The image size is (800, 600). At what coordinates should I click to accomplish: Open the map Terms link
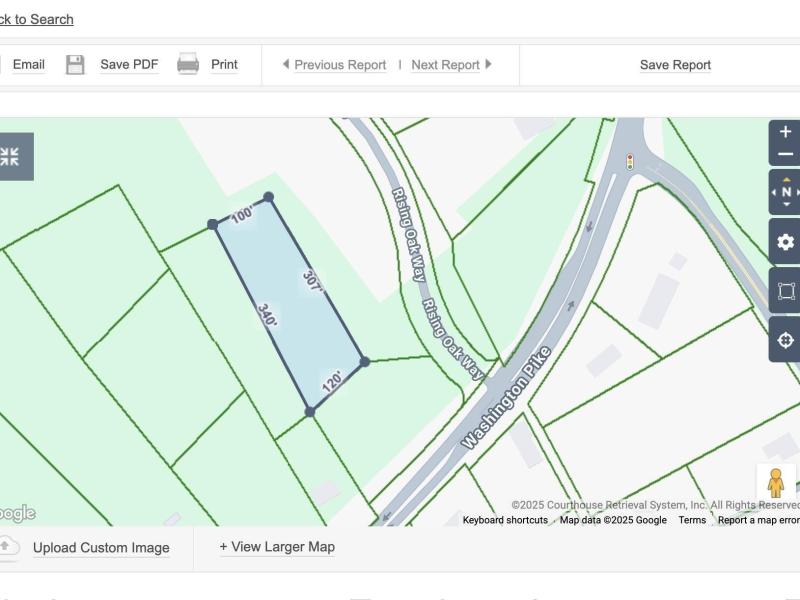point(692,520)
